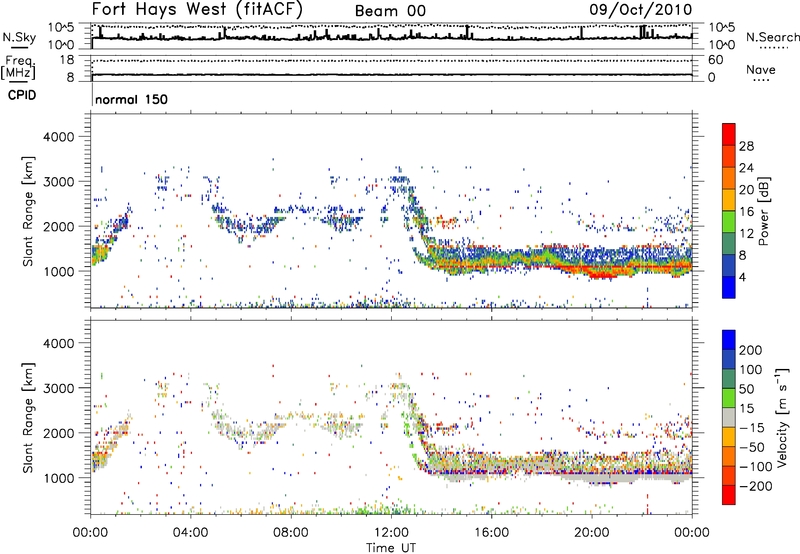Click the transmit frequency trace panel
Image resolution: width=800 pixels, height=554 pixels.
point(391,68)
